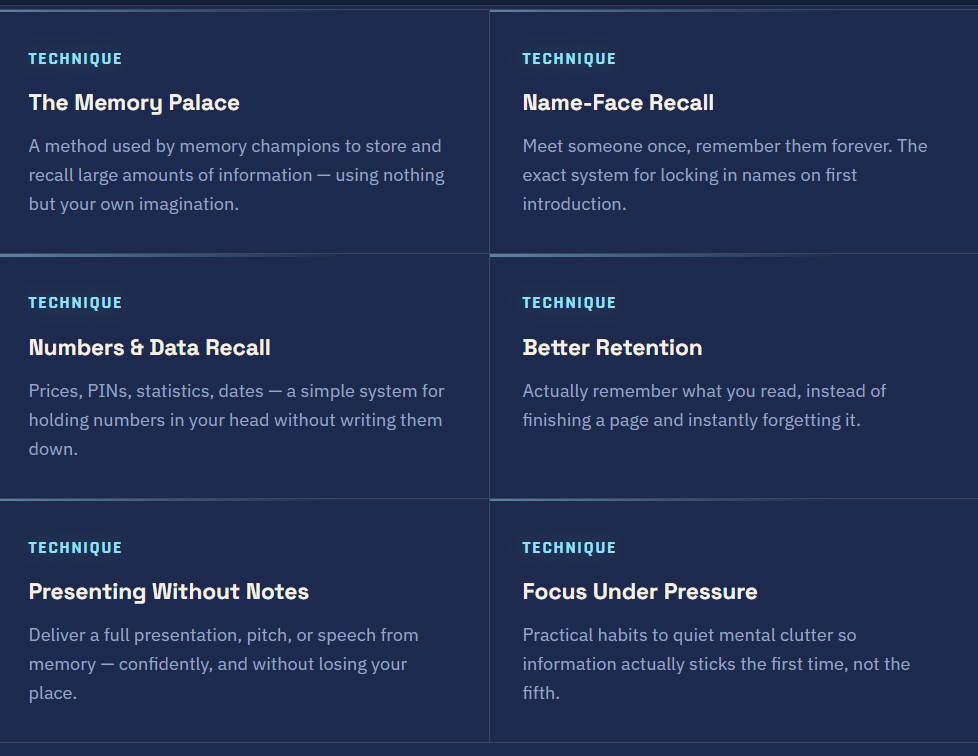Click TECHNIQUE label above Better Retention
978x756 pixels.
(x=569, y=303)
